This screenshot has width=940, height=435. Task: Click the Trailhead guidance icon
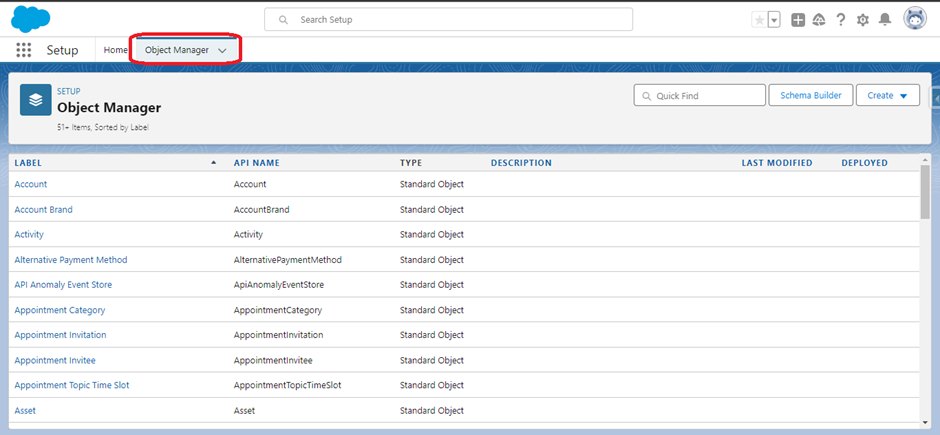coord(819,20)
